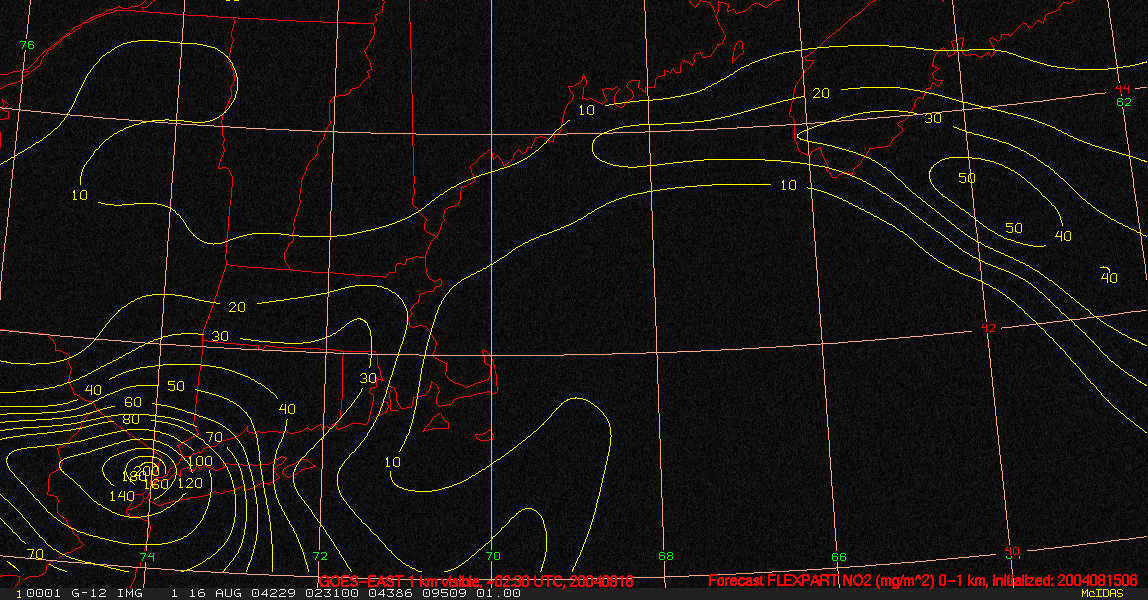Viewport: 1148px width, 600px height.
Task: Click the red latitude label 44
Action: pyautogui.click(x=1122, y=89)
